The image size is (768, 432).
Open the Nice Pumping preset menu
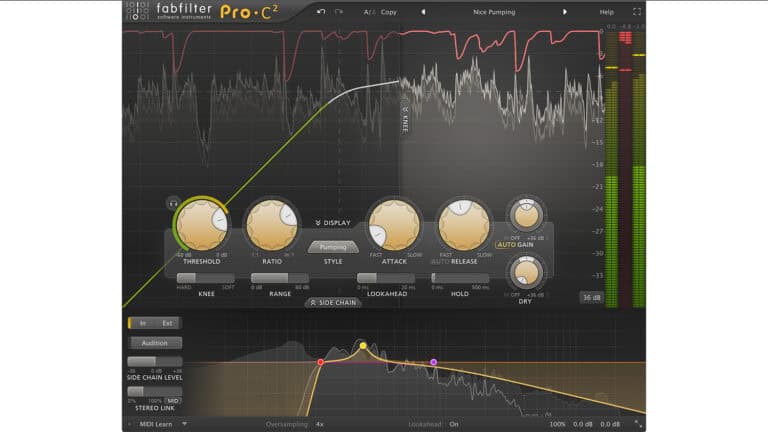(494, 12)
